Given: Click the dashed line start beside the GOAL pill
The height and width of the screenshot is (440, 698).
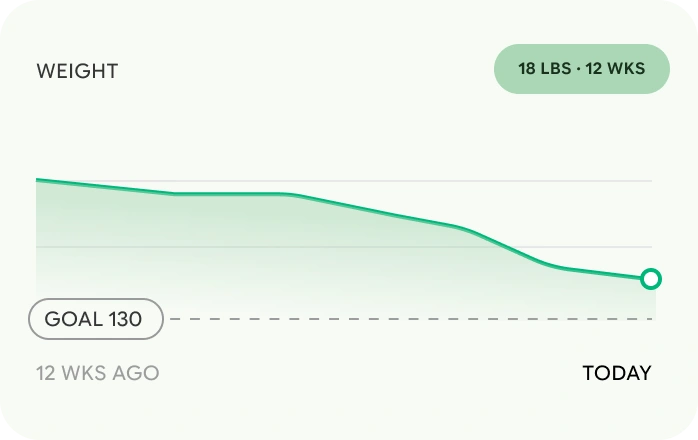Looking at the screenshot, I should click(174, 319).
